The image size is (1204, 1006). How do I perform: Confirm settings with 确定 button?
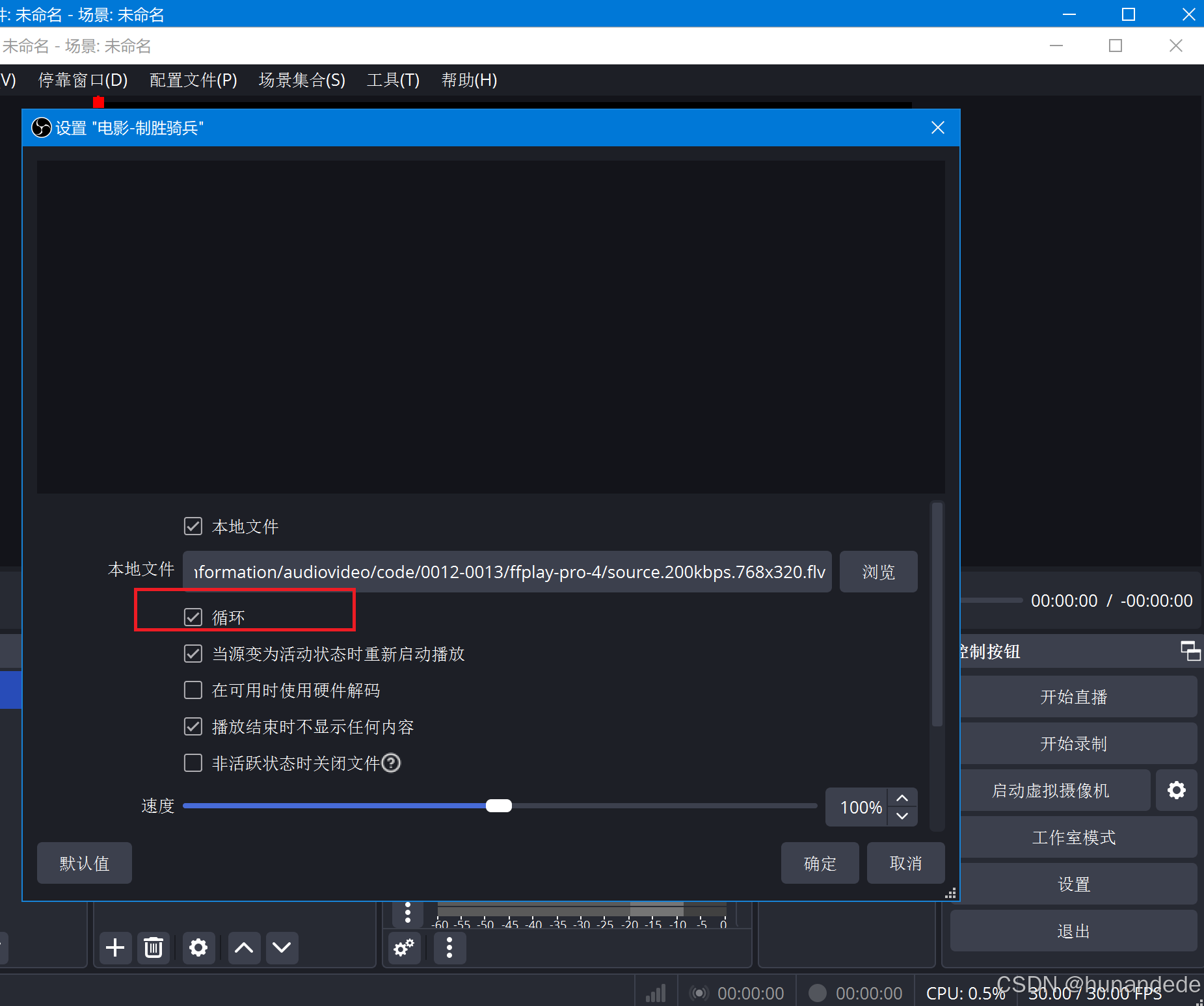pyautogui.click(x=820, y=863)
